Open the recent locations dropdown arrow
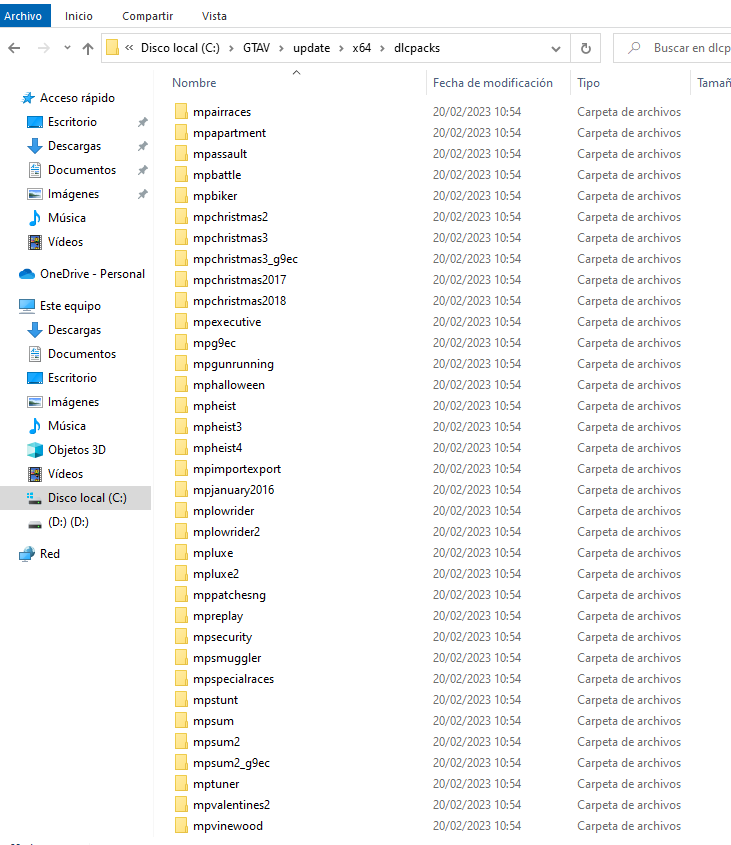Screen dimensions: 731x845 coord(67,48)
